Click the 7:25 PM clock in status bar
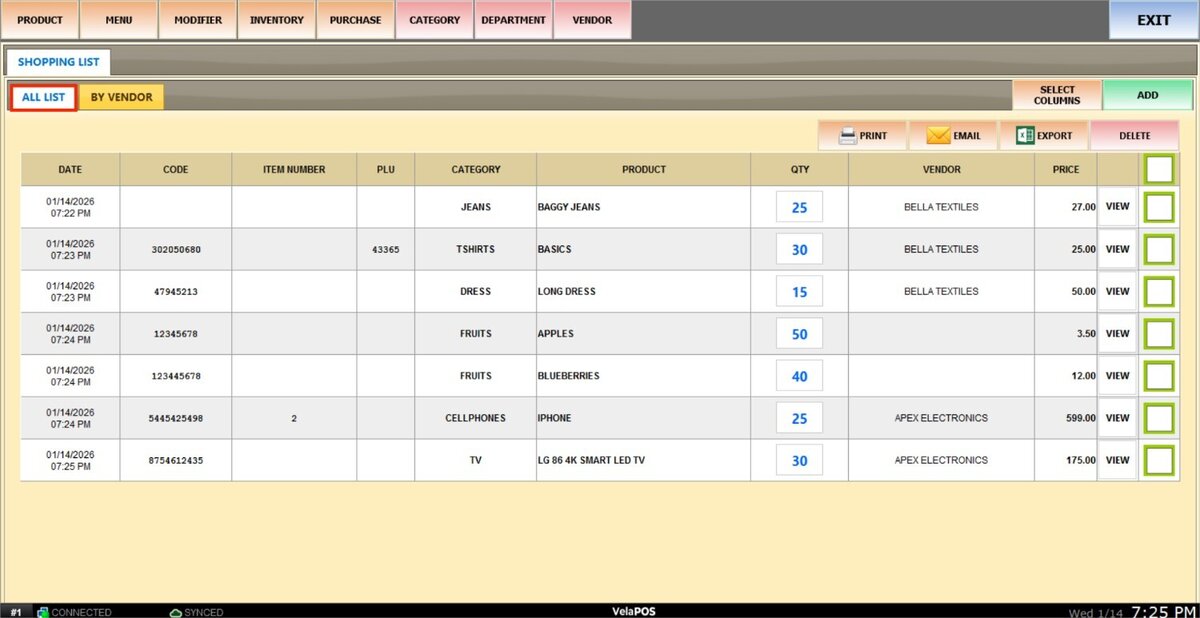This screenshot has width=1200, height=618. pyautogui.click(x=1162, y=610)
